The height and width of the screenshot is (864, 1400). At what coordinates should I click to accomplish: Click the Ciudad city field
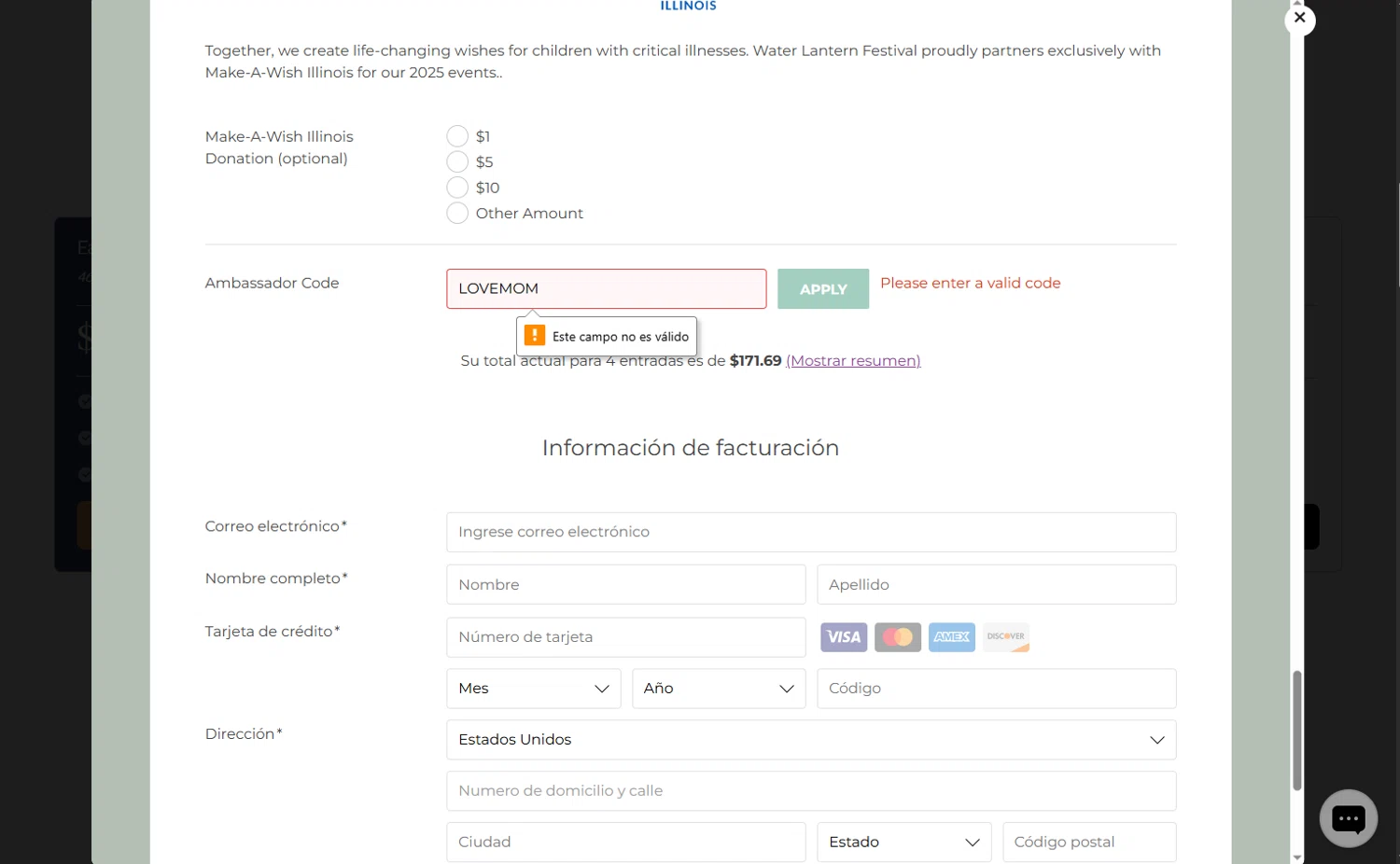[625, 842]
